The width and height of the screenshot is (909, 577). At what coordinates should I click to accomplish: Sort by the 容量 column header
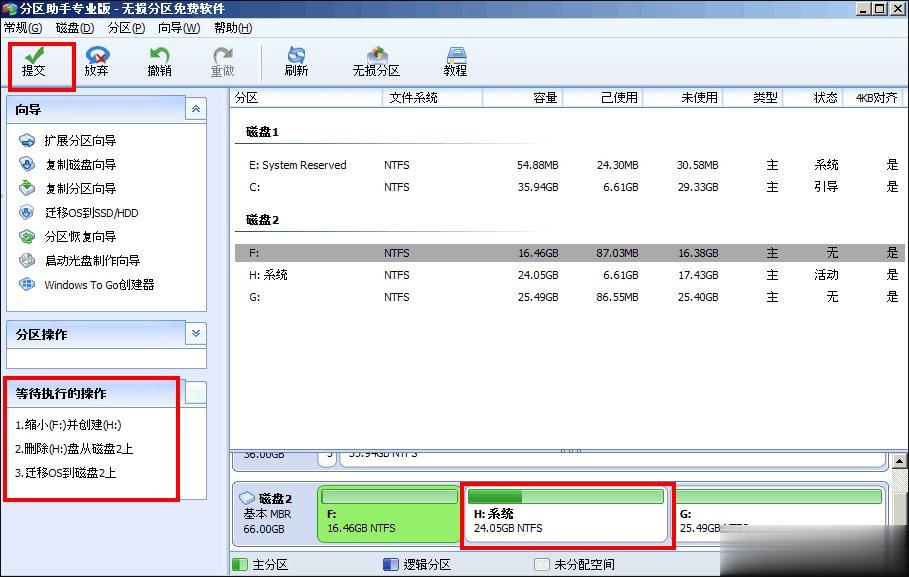[x=545, y=98]
